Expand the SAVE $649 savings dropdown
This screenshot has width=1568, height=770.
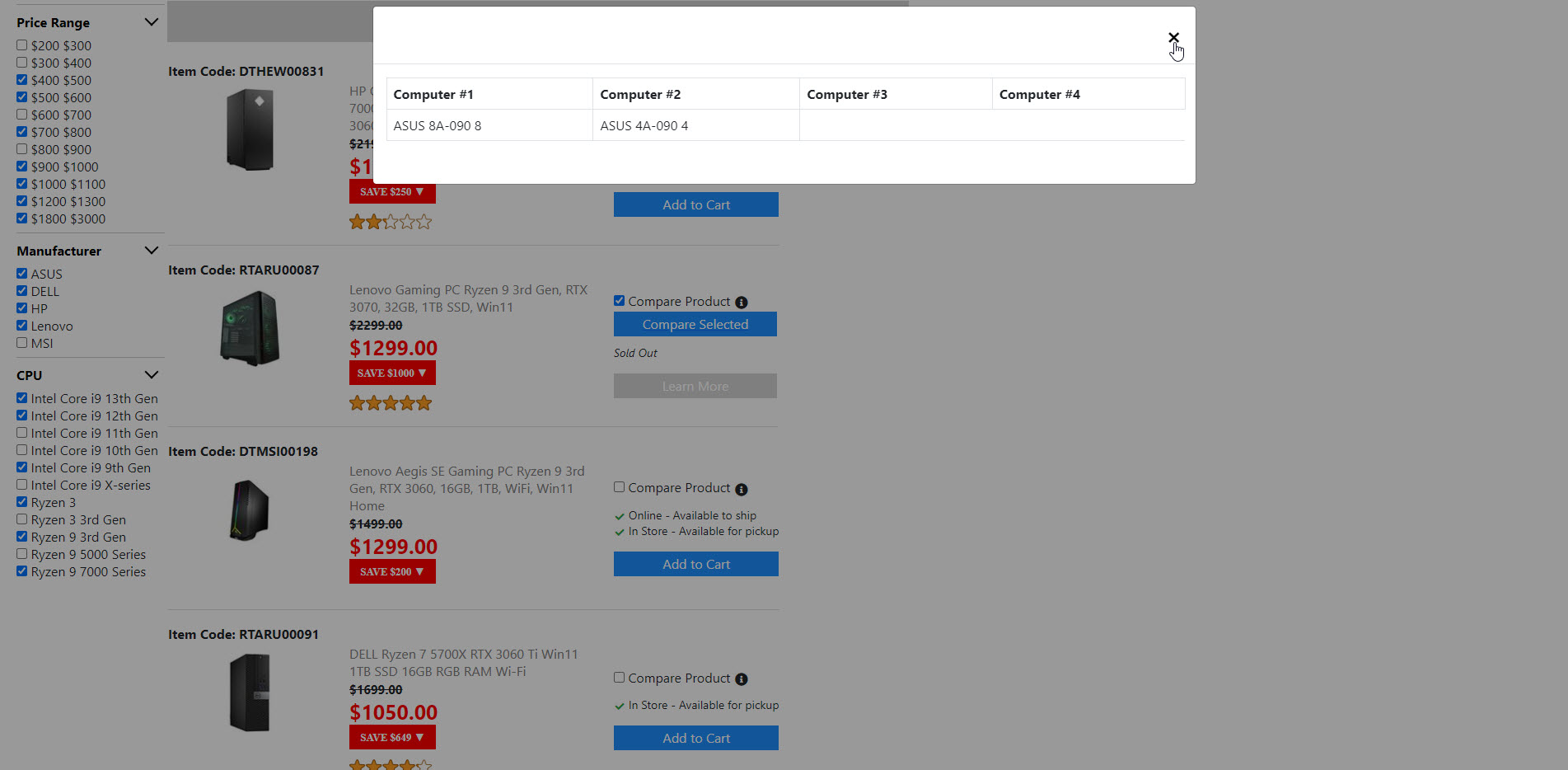392,738
